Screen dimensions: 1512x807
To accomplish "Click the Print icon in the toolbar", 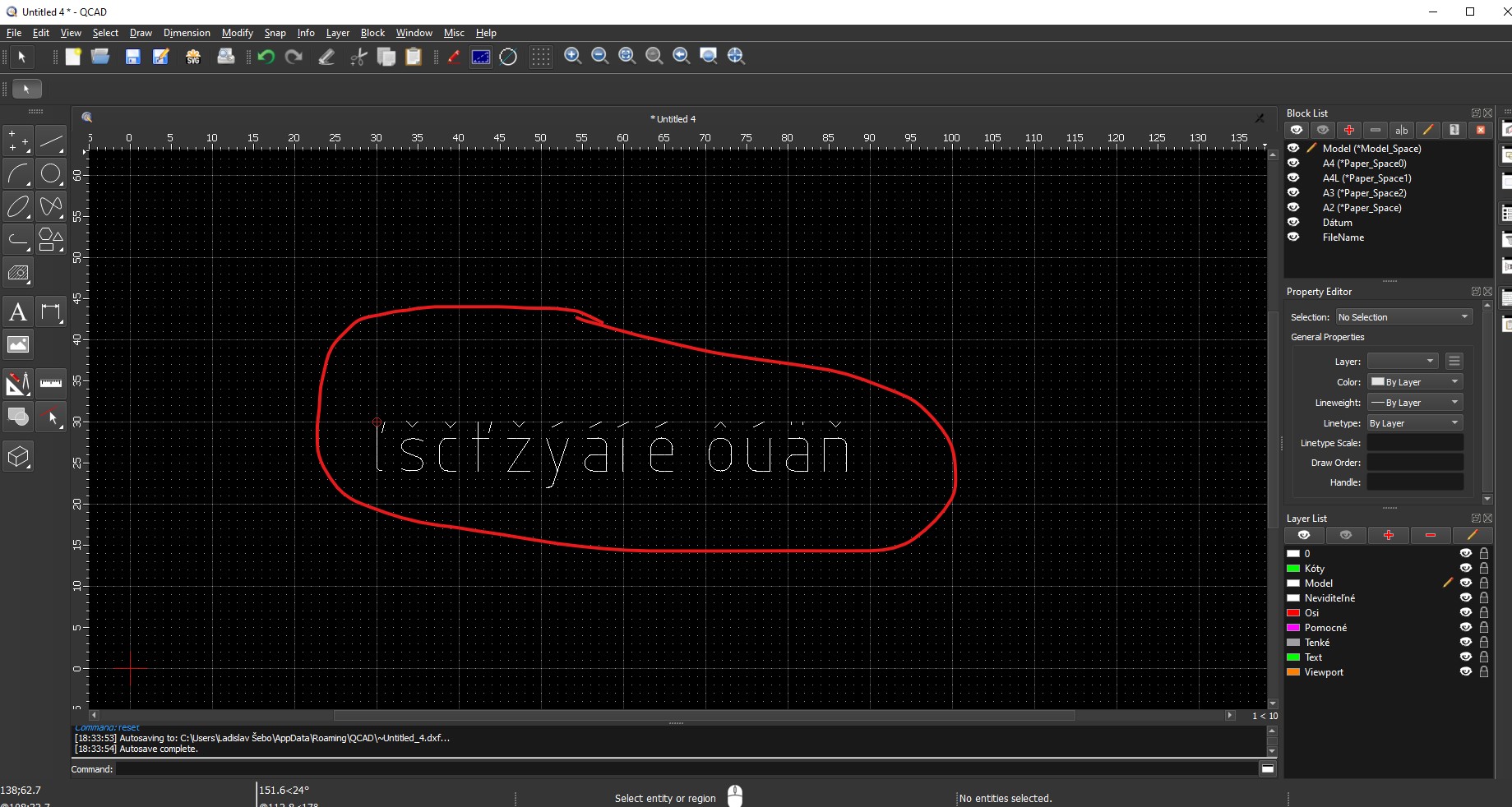I will (x=225, y=57).
